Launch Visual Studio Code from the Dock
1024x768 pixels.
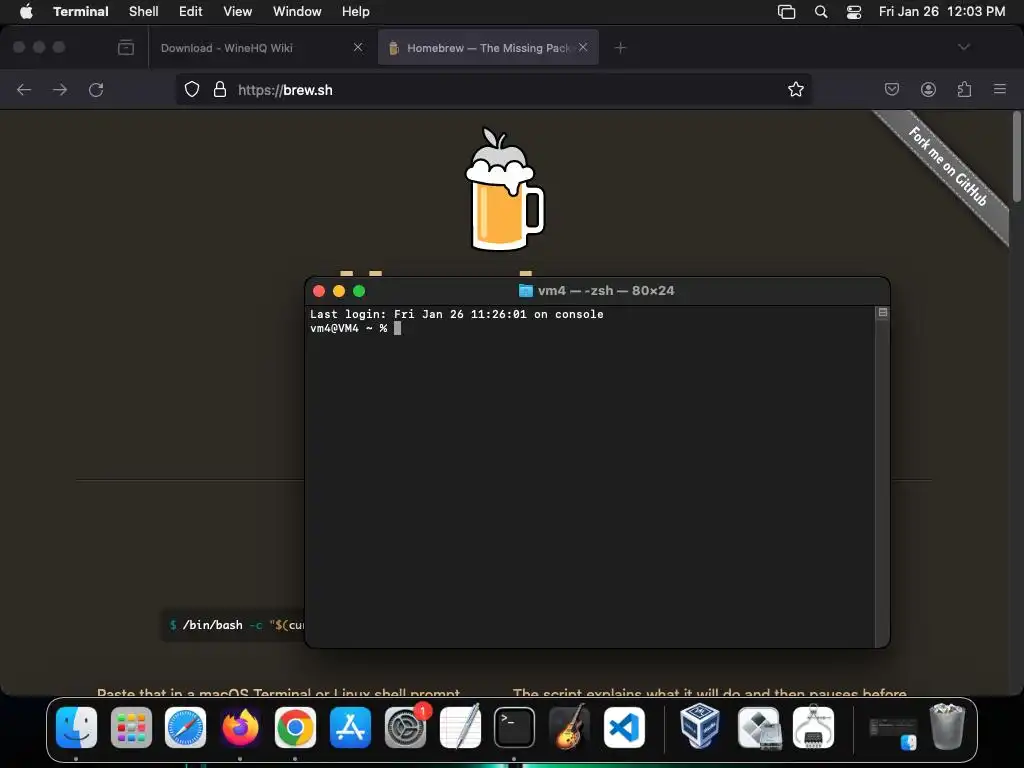tap(624, 727)
